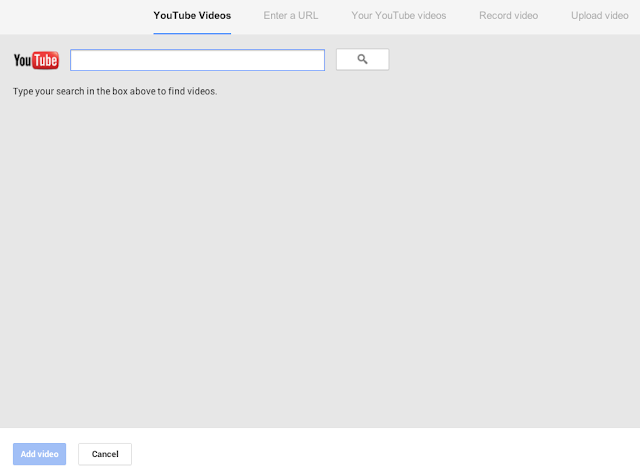This screenshot has height=474, width=640.
Task: Click the Add video button
Action: coord(40,454)
